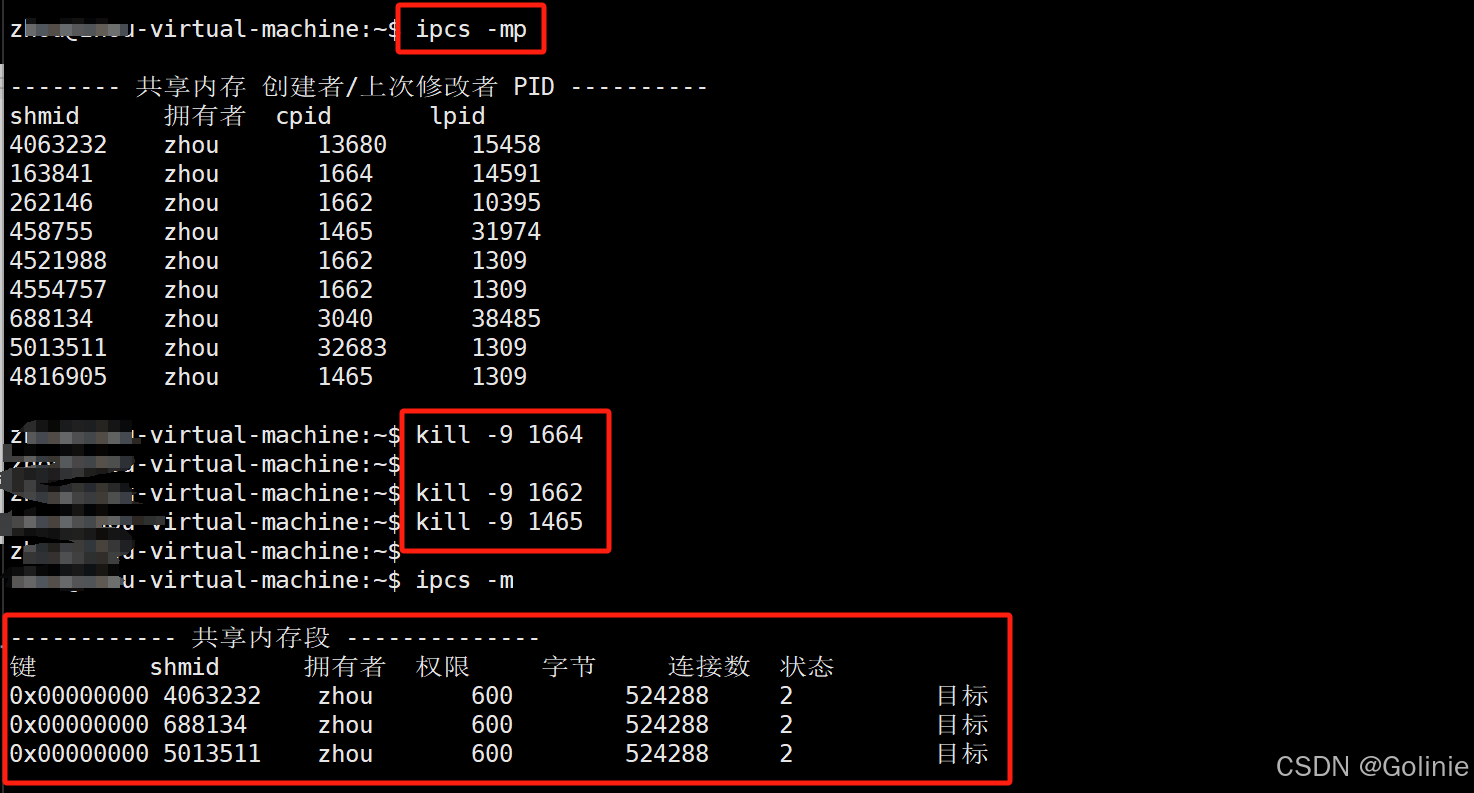Click lpid 1309 in the 4816905 row

[x=499, y=377]
